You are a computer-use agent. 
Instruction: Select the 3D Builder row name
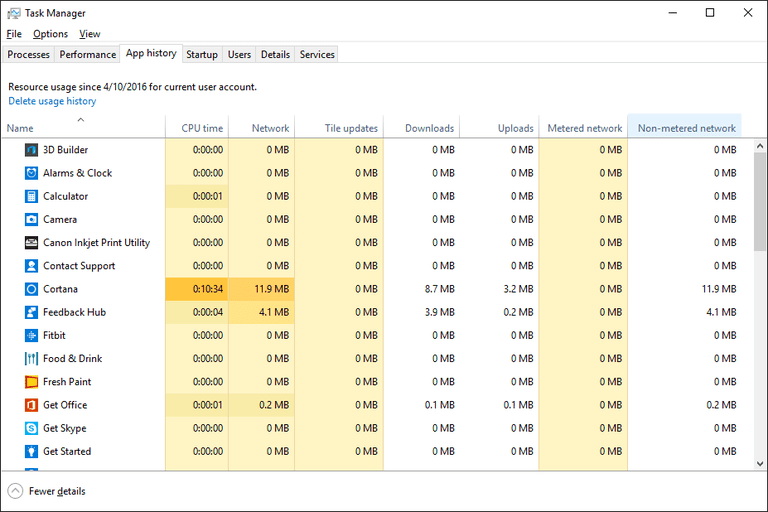[66, 150]
